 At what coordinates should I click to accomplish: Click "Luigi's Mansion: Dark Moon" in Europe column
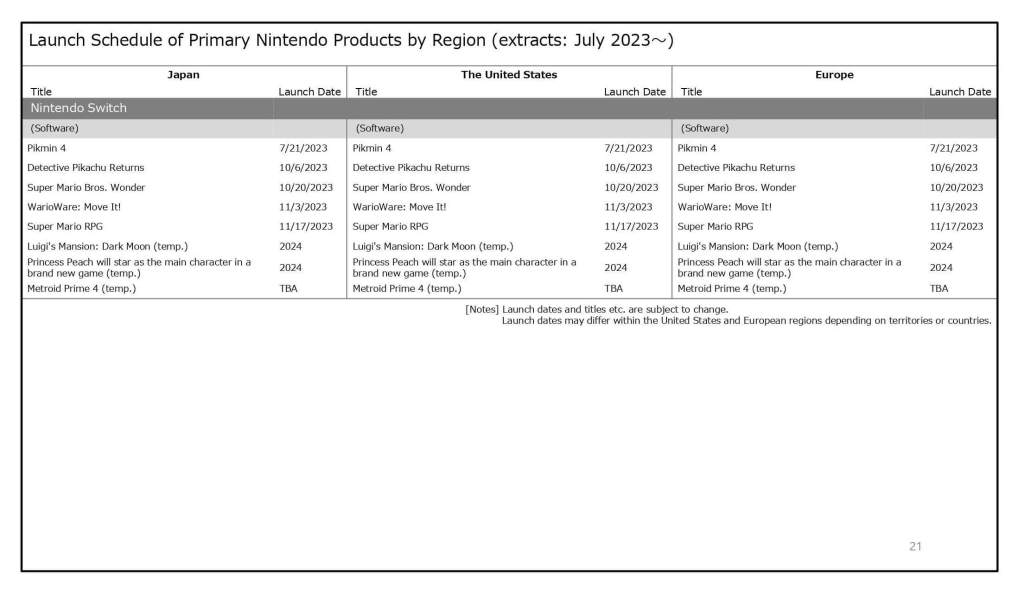[757, 246]
